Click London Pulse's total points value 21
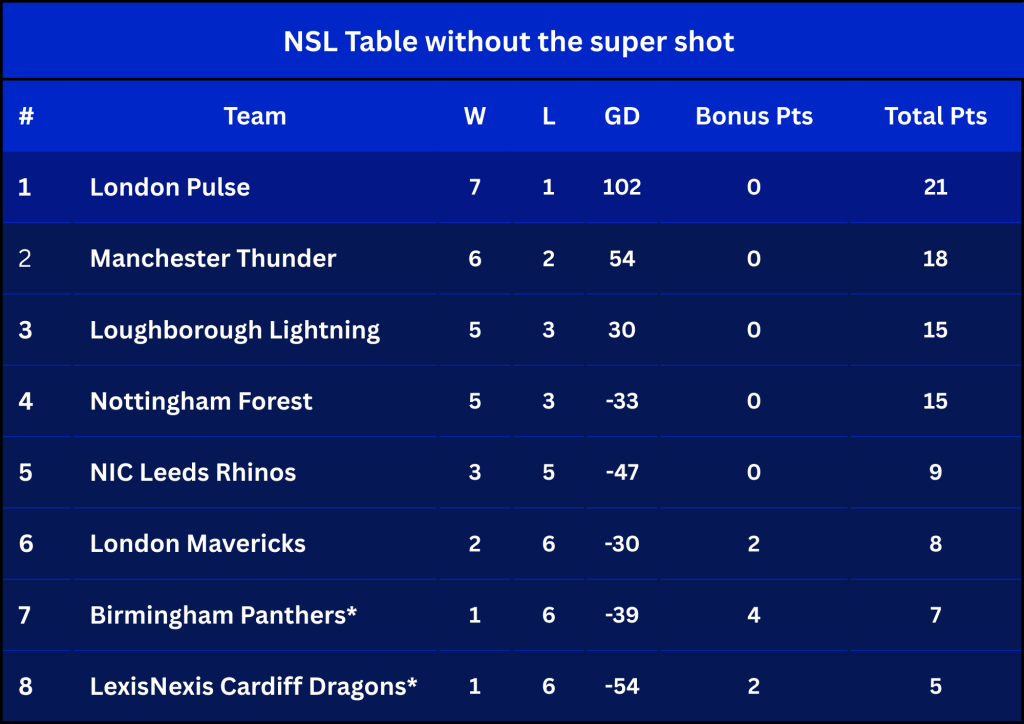1024x724 pixels. [935, 187]
